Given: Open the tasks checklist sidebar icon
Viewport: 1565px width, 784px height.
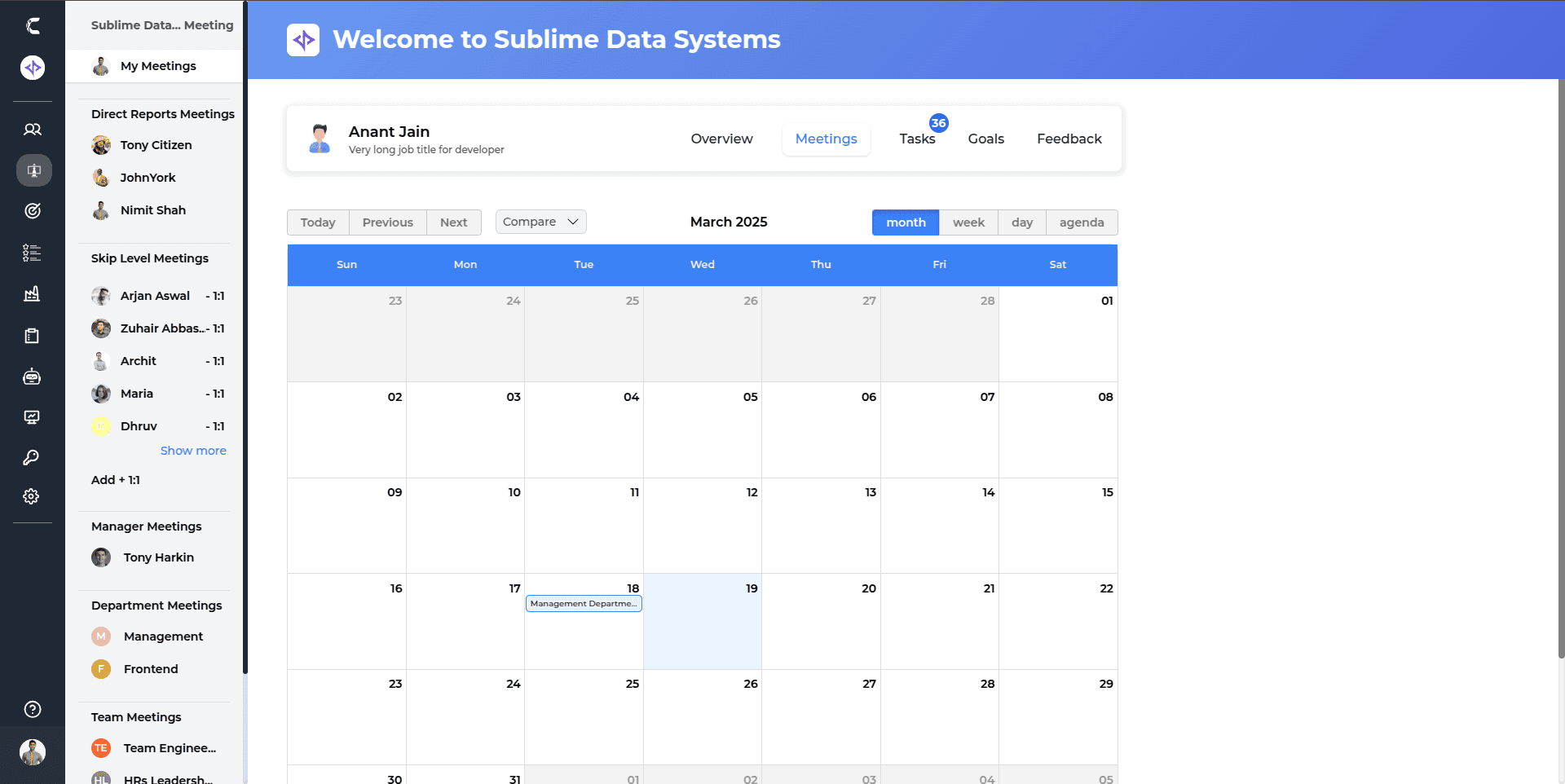Looking at the screenshot, I should click(33, 253).
